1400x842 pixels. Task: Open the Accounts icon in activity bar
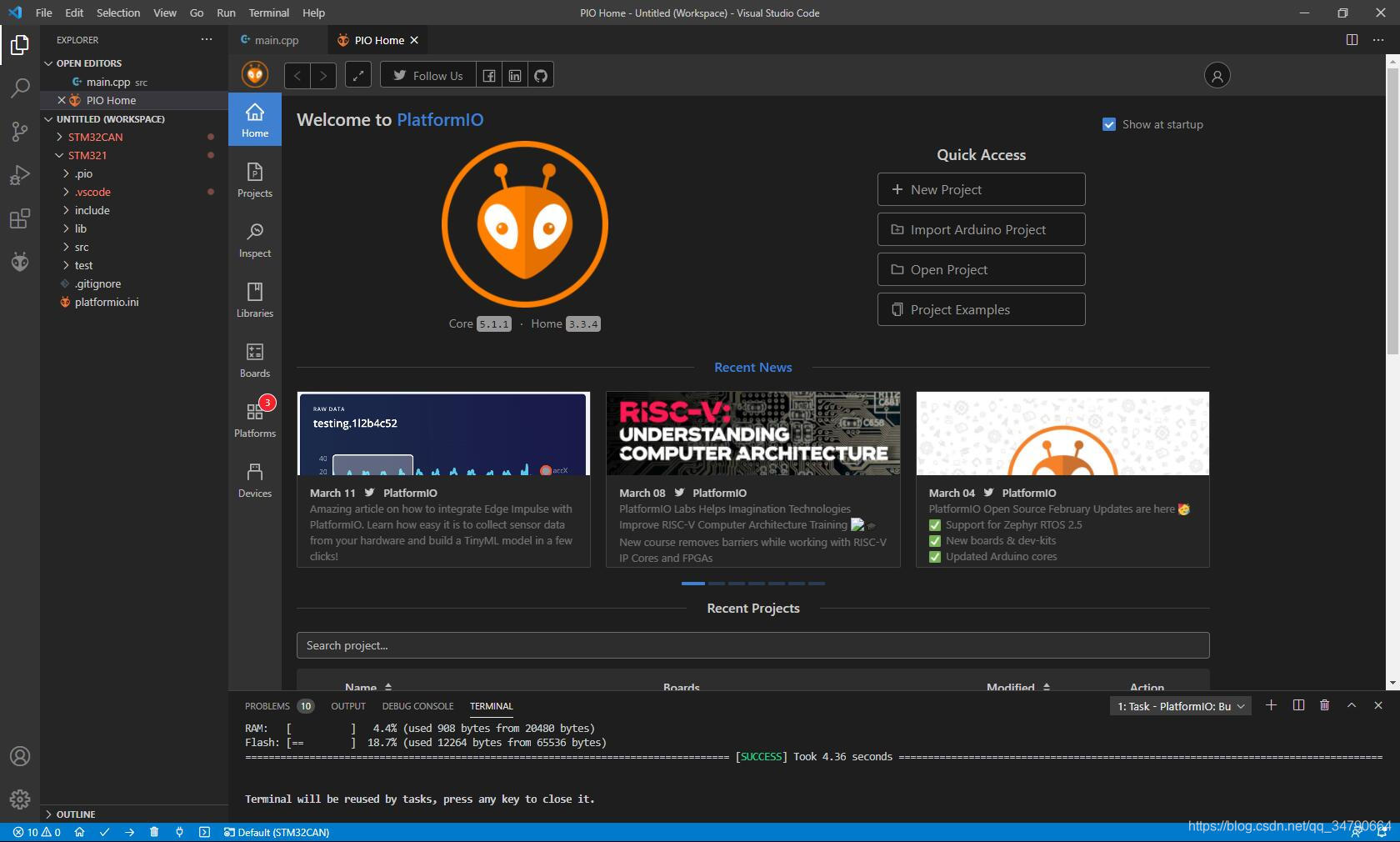tap(20, 756)
